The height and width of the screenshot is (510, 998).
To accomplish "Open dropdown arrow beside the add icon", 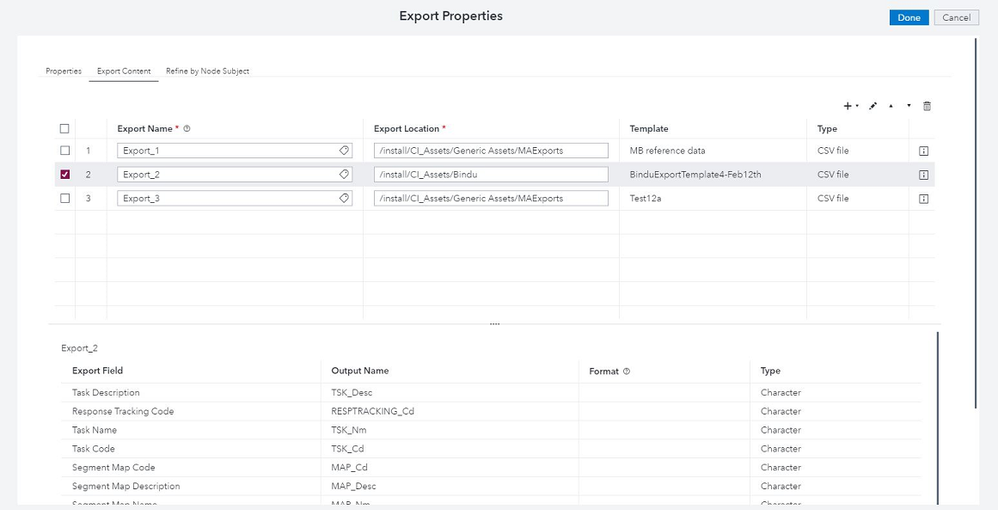I will 857,106.
